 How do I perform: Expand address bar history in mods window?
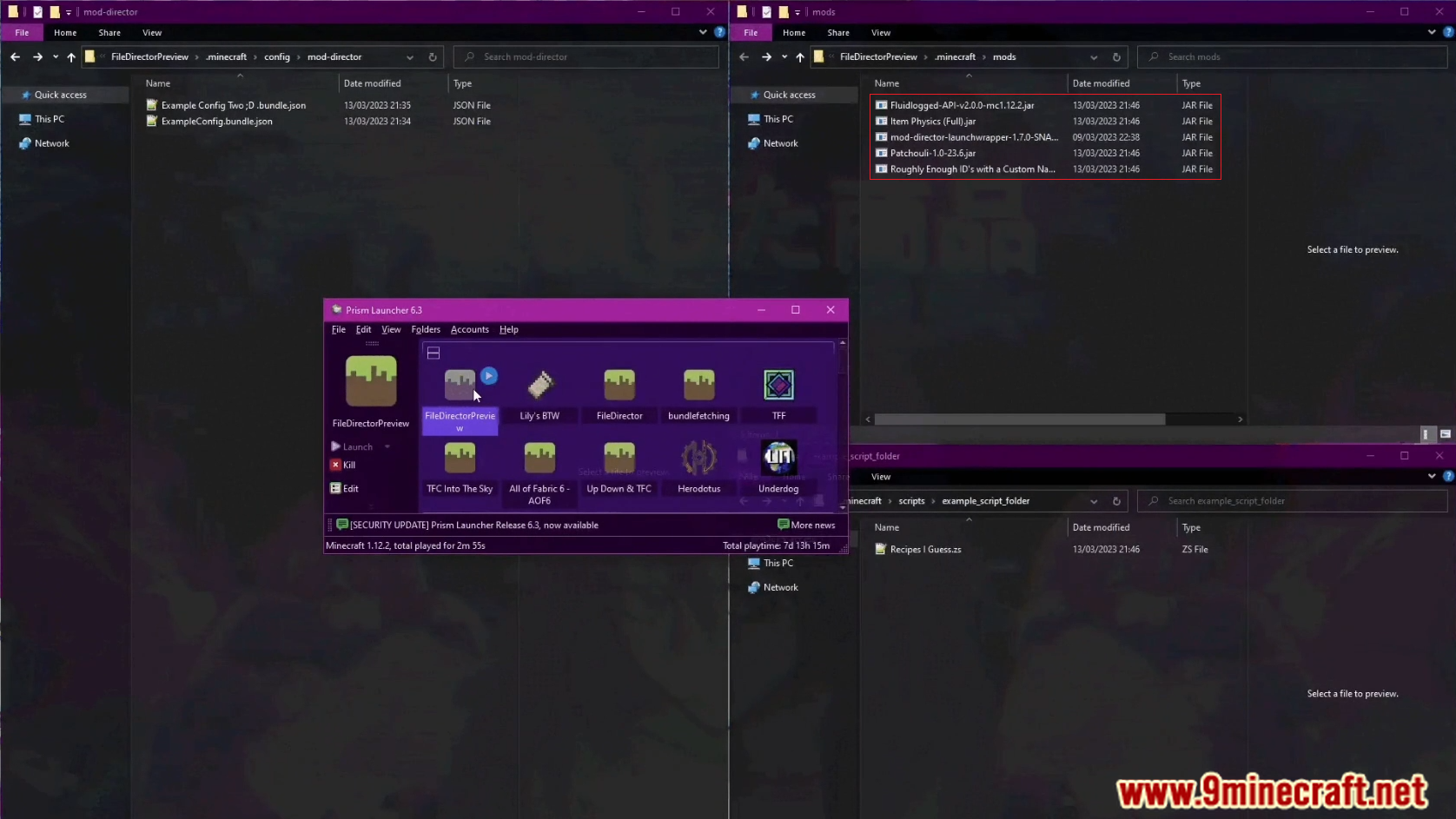tap(1094, 56)
